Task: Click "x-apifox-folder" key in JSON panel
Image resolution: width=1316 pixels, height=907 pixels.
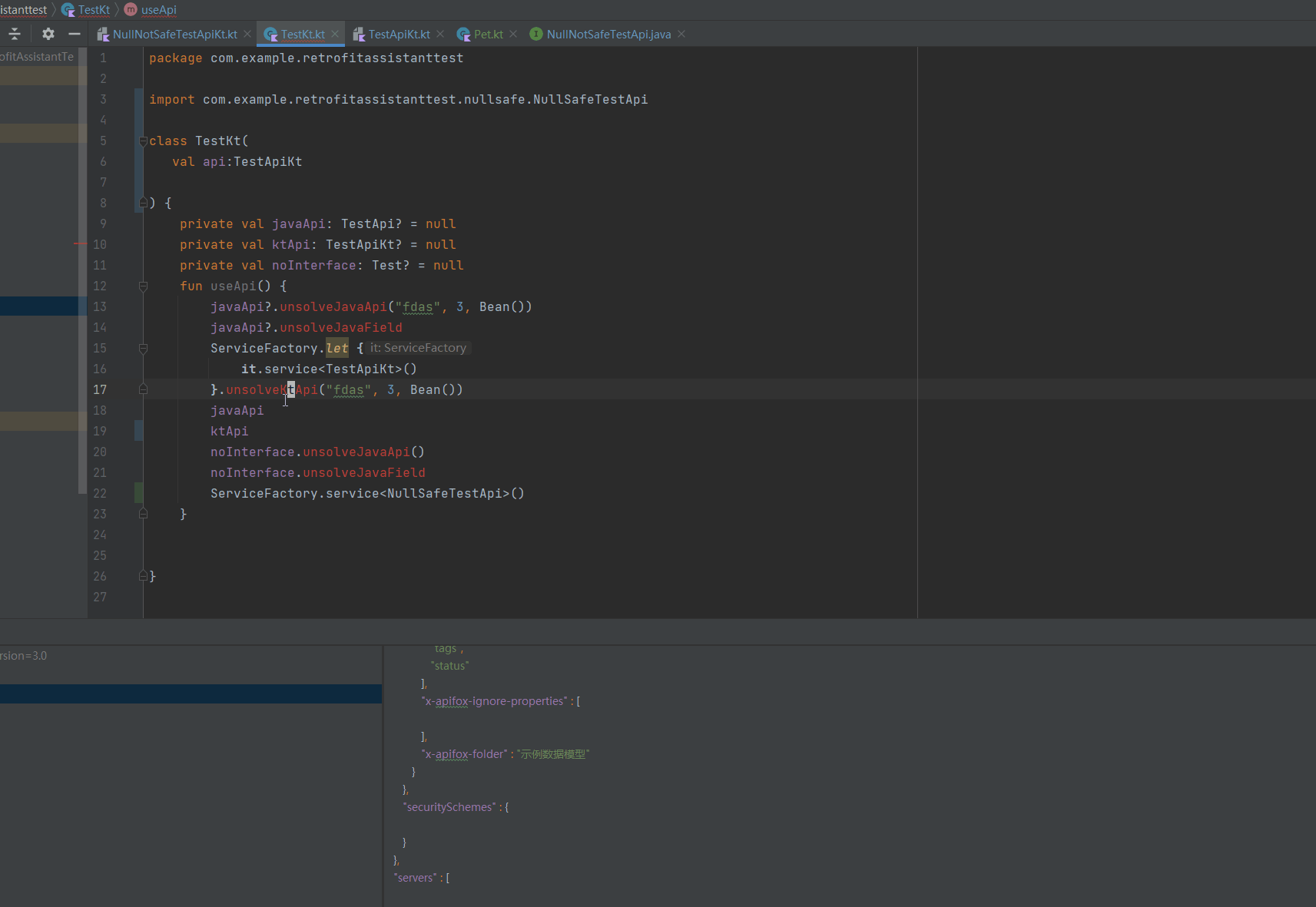Action: coord(464,754)
